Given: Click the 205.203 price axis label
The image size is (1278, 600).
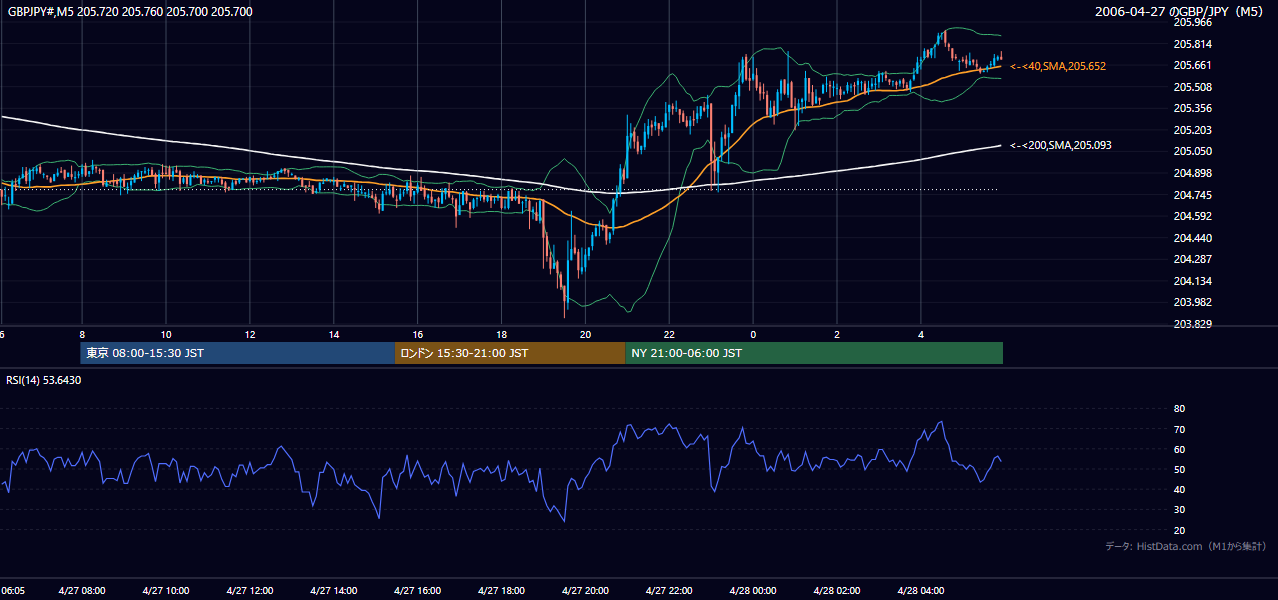Looking at the screenshot, I should [x=1193, y=130].
